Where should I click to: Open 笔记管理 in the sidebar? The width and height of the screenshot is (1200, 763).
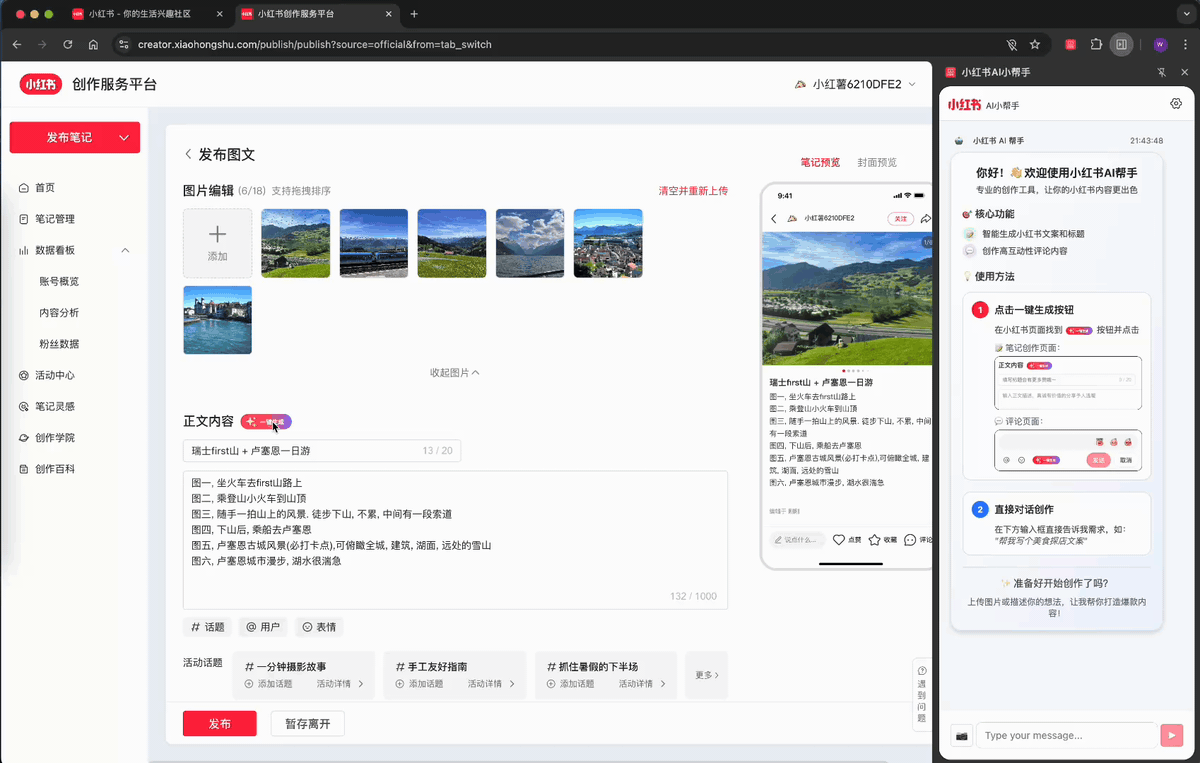coord(55,219)
